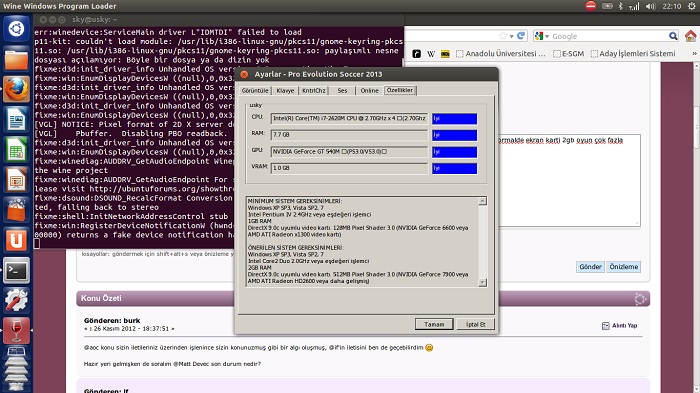This screenshot has height=393, width=700.
Task: Switch to the Görüntüle tab
Action: 255,90
